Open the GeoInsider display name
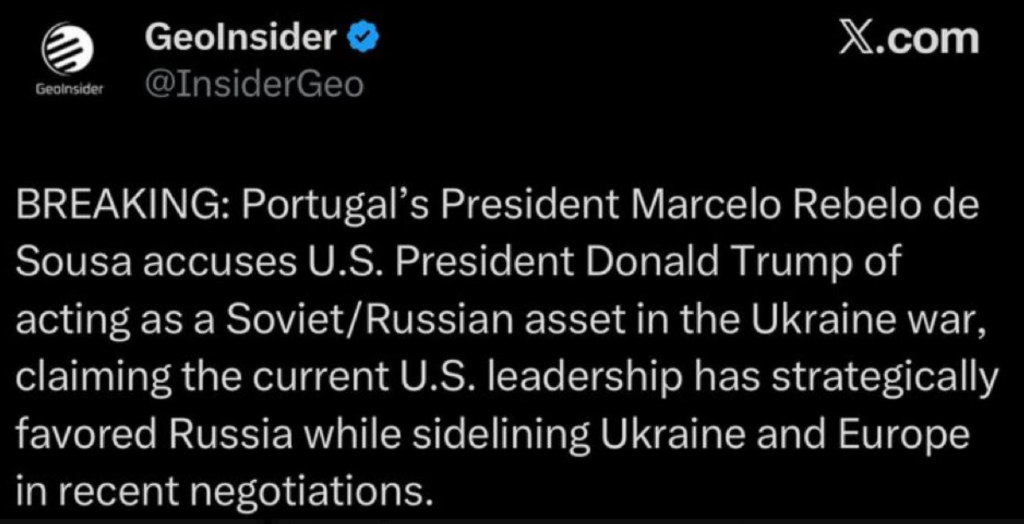Screen dimensions: 1024x524 [x=240, y=40]
